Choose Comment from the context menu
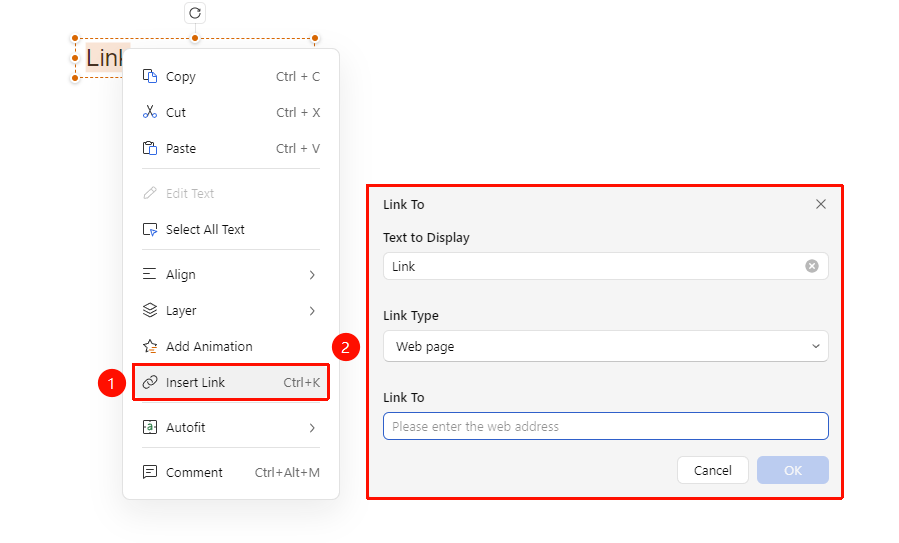The width and height of the screenshot is (899, 543). click(231, 472)
